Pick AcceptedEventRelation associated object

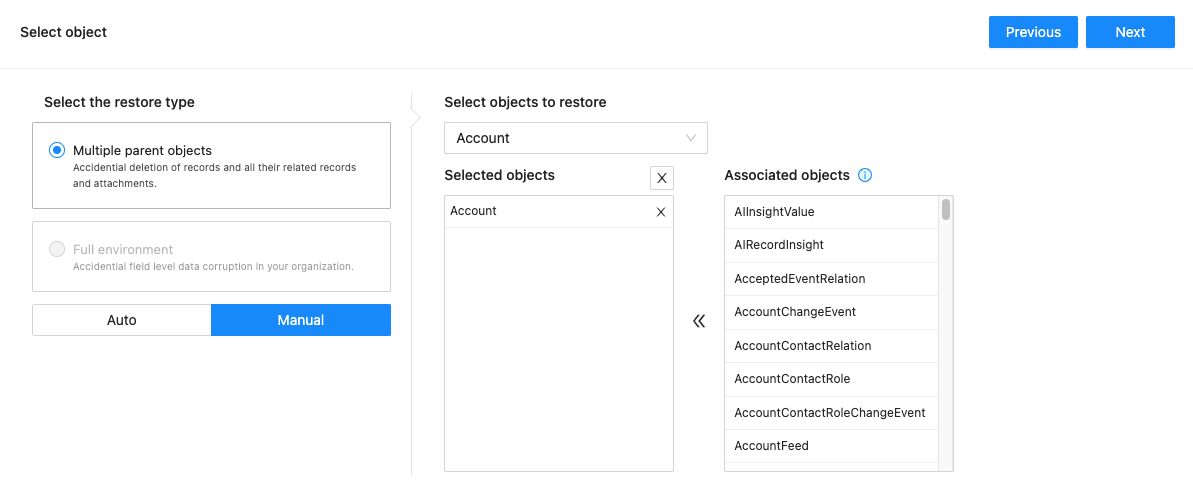832,279
